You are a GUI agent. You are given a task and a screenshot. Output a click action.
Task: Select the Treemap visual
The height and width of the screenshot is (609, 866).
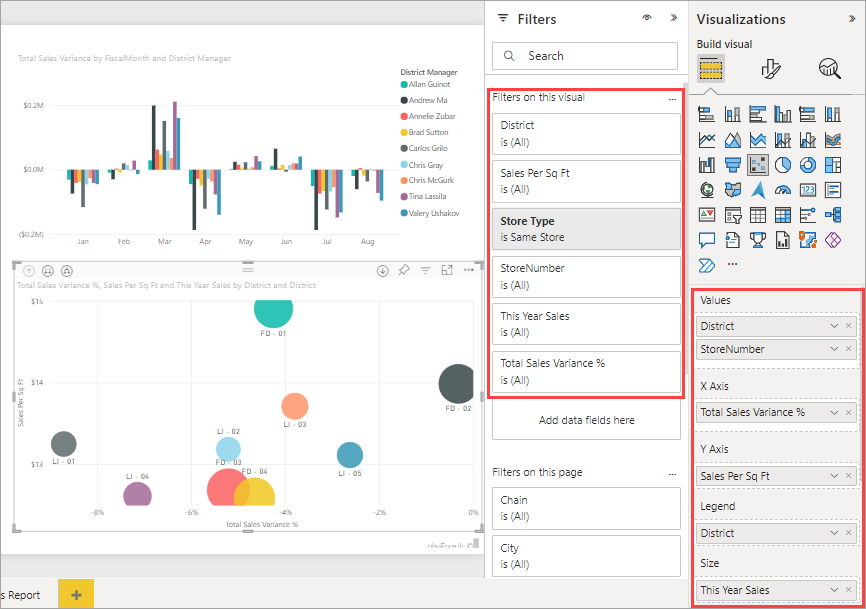(x=833, y=165)
